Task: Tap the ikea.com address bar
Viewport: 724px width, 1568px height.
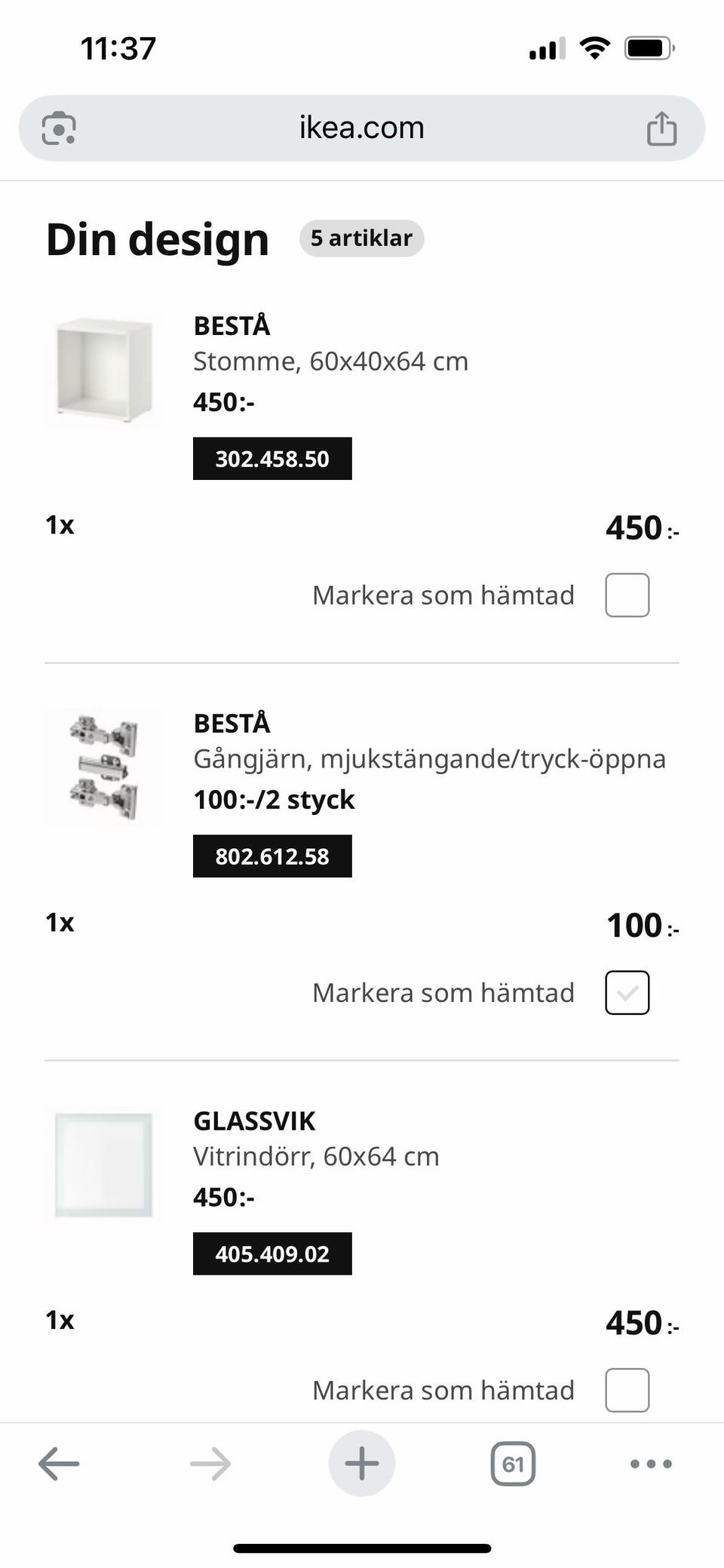Action: (x=362, y=128)
